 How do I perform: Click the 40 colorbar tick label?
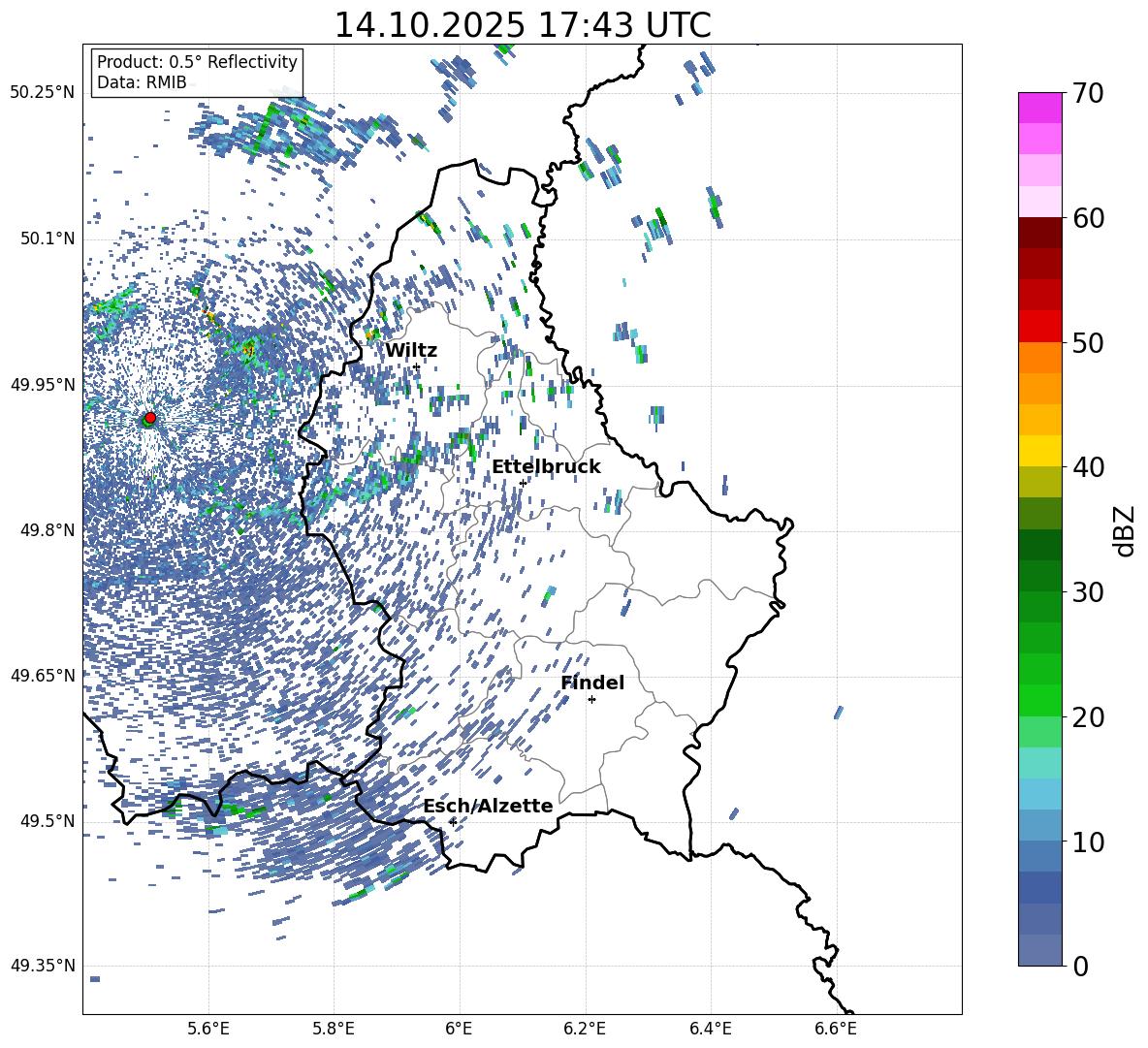1088,467
